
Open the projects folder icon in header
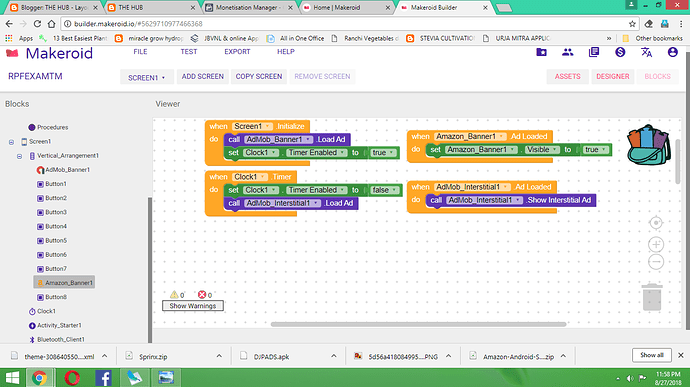tap(541, 52)
